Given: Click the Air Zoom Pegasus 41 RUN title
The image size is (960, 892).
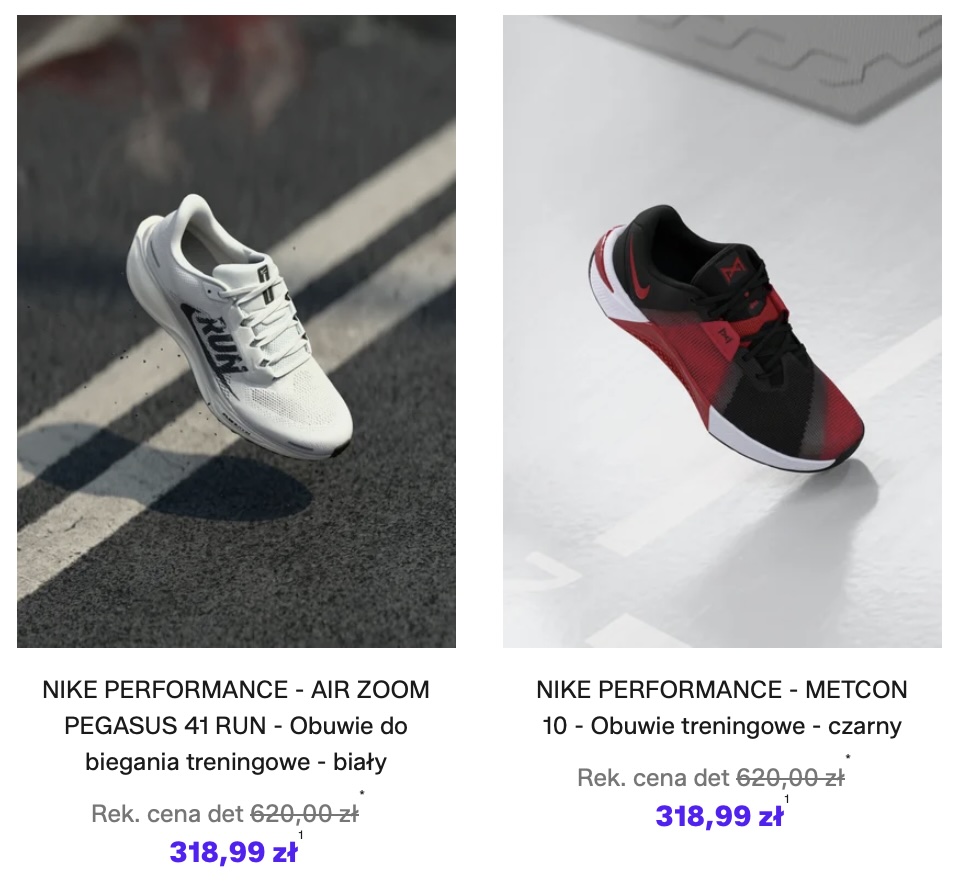Looking at the screenshot, I should [x=236, y=725].
